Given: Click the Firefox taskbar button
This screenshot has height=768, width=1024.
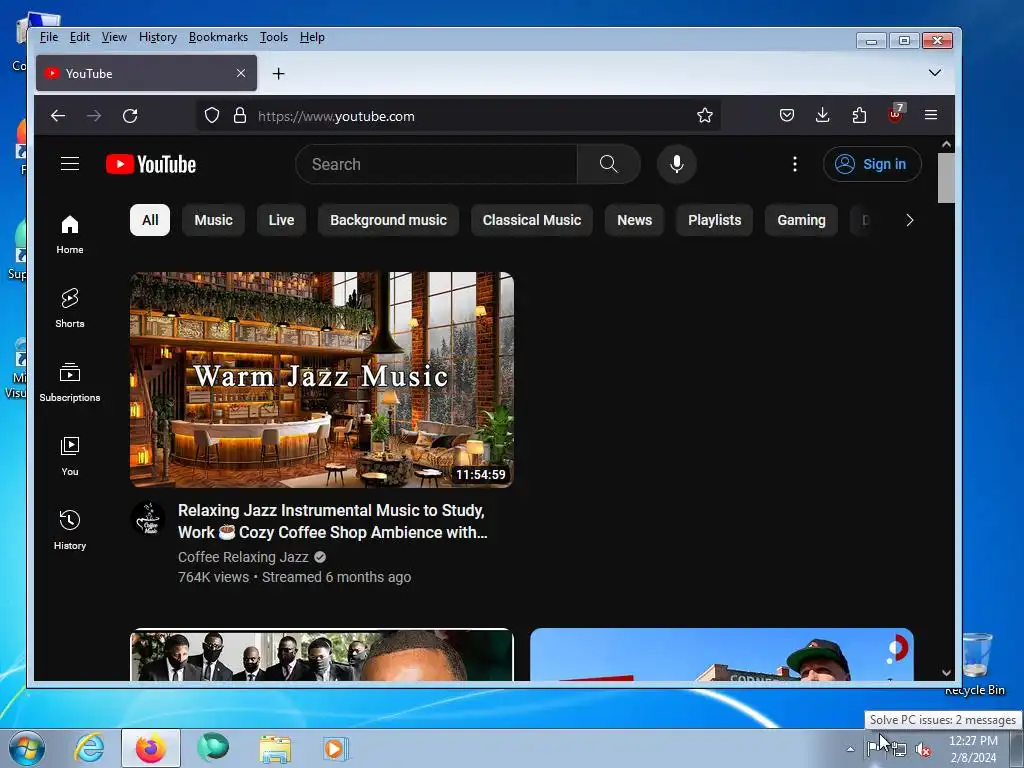Looking at the screenshot, I should 151,748.
